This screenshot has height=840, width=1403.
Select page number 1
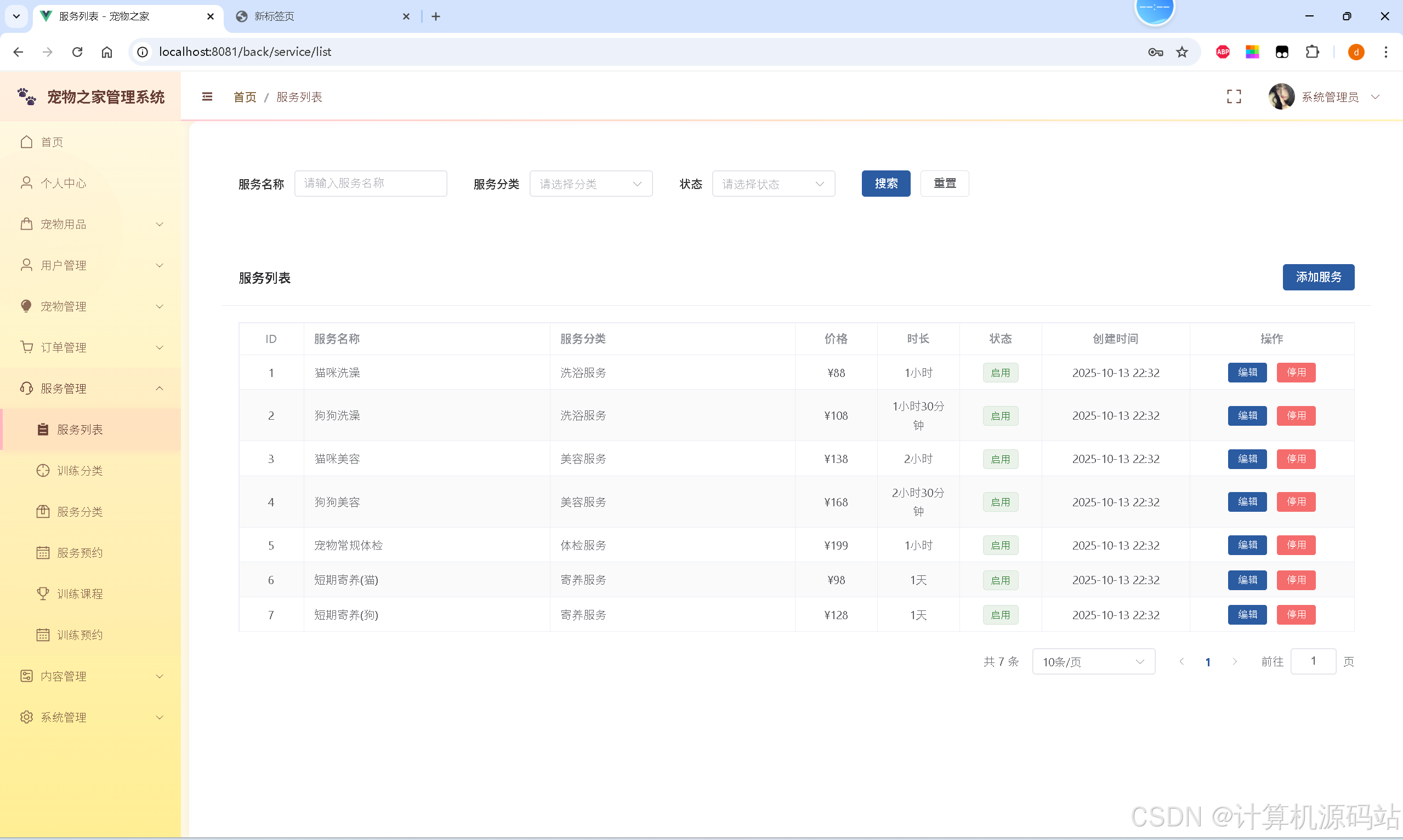[x=1208, y=662]
